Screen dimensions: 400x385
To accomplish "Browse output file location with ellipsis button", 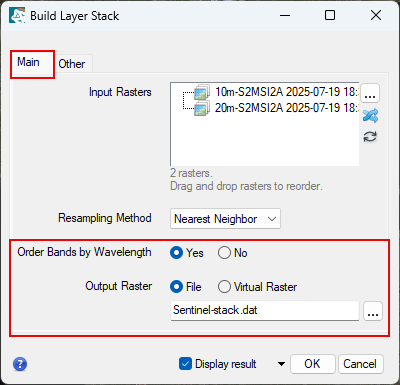I will (373, 311).
